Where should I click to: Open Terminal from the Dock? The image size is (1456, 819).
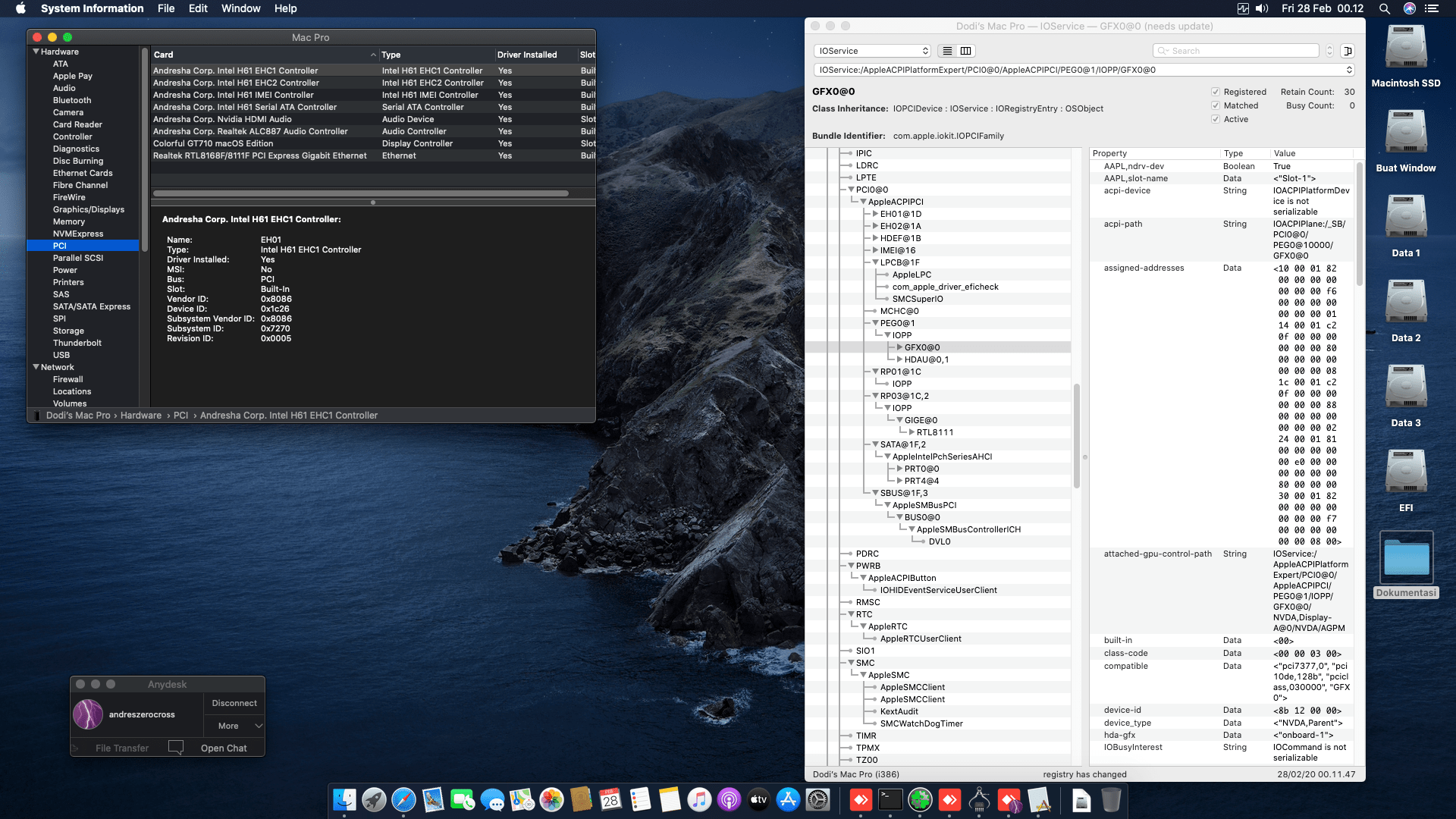click(890, 799)
